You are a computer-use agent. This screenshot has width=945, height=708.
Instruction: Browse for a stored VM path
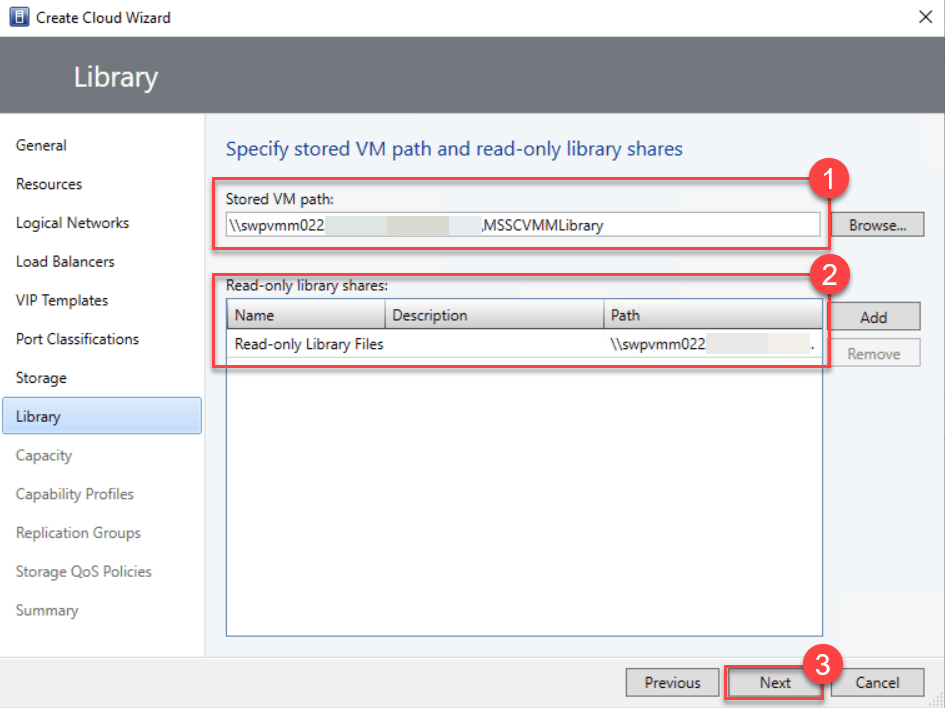(x=877, y=225)
